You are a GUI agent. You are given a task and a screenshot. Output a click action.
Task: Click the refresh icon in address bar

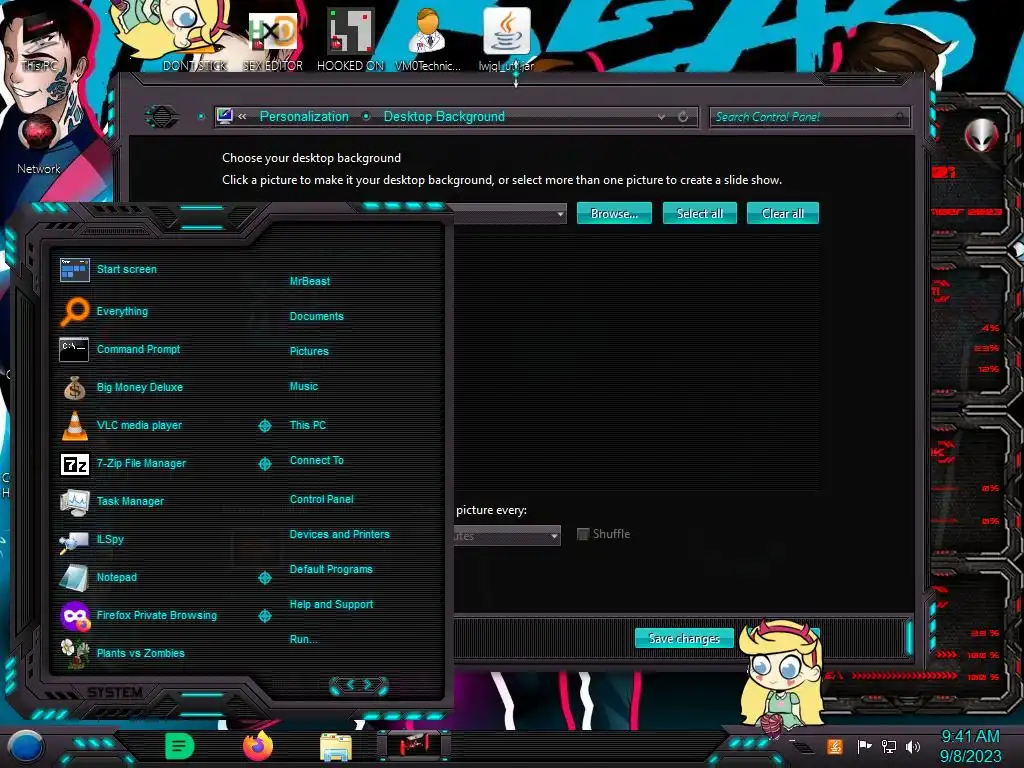tap(682, 117)
